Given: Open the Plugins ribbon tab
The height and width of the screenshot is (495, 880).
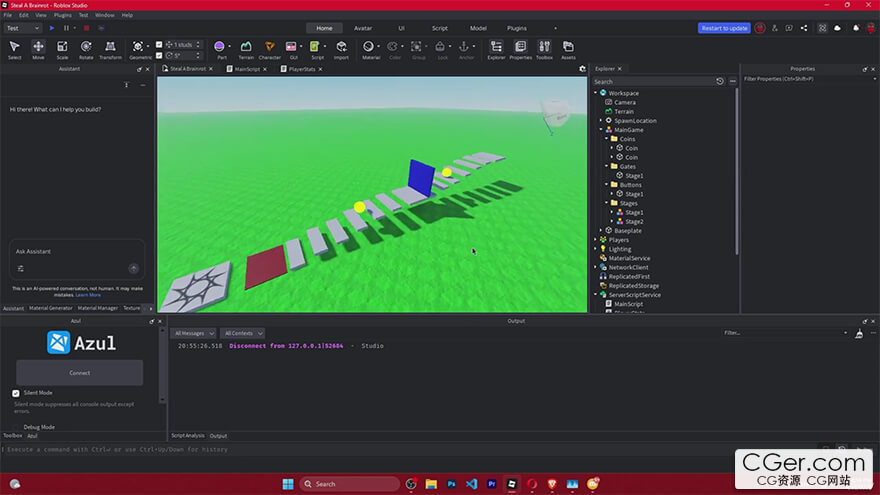Looking at the screenshot, I should pyautogui.click(x=517, y=28).
